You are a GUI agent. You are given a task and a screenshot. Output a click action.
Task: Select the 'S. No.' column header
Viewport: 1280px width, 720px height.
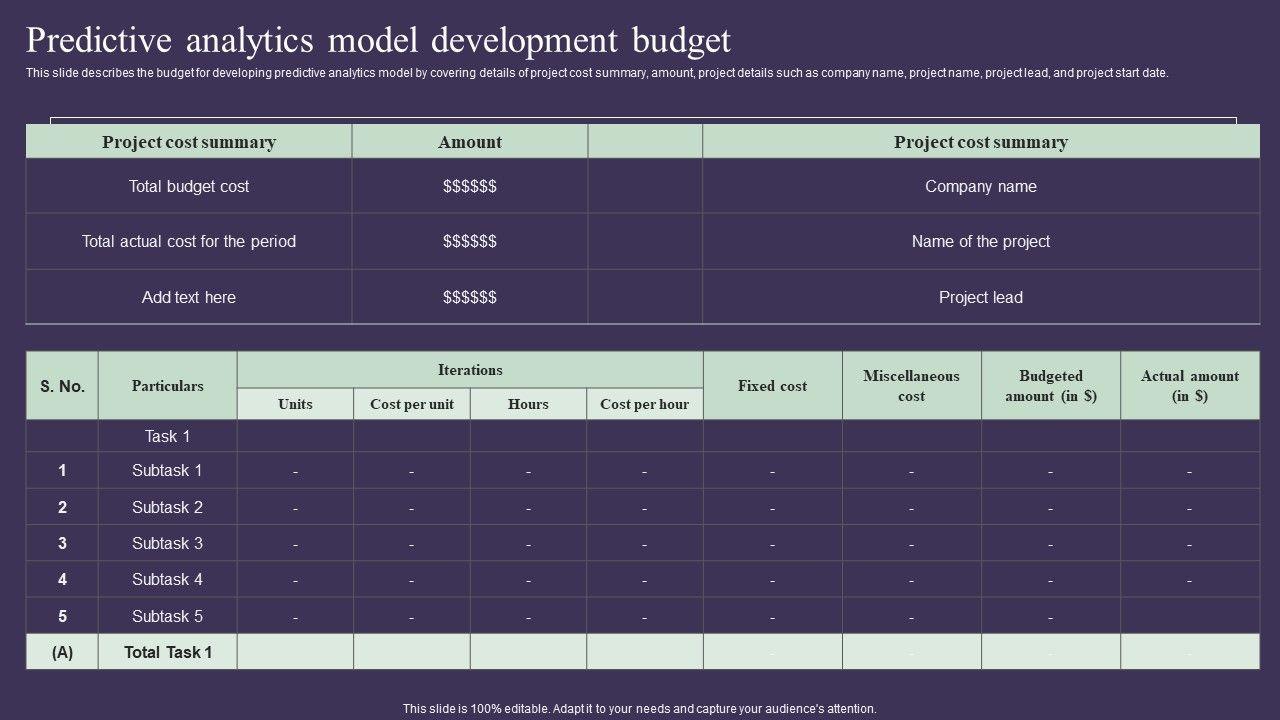pos(62,386)
